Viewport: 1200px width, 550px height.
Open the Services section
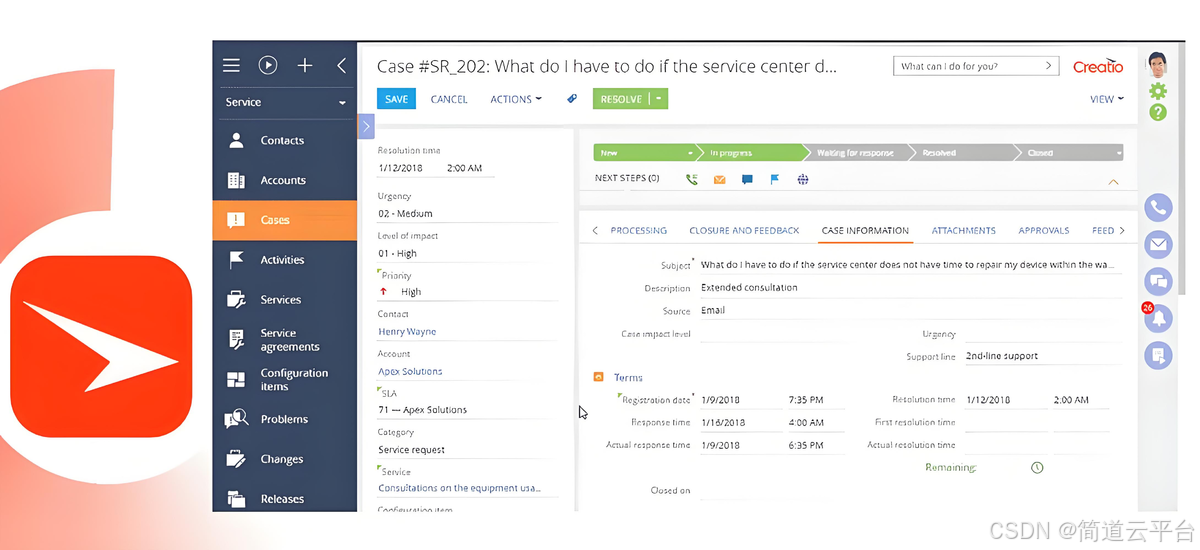[285, 300]
